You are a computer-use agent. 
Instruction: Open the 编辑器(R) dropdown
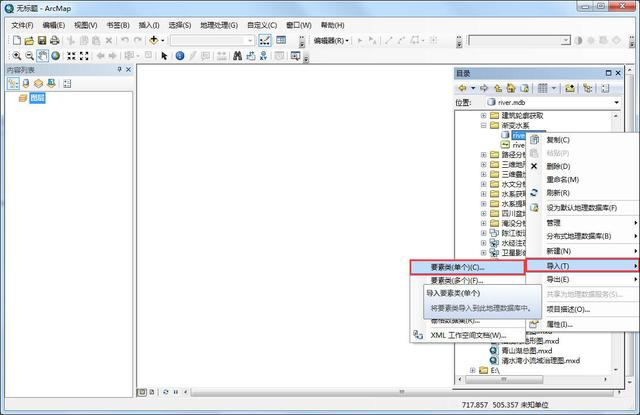tap(331, 40)
